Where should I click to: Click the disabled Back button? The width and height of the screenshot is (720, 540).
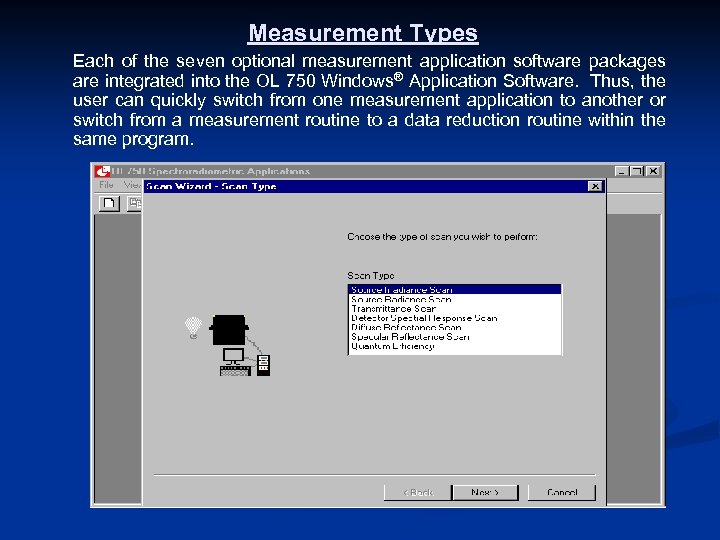417,492
